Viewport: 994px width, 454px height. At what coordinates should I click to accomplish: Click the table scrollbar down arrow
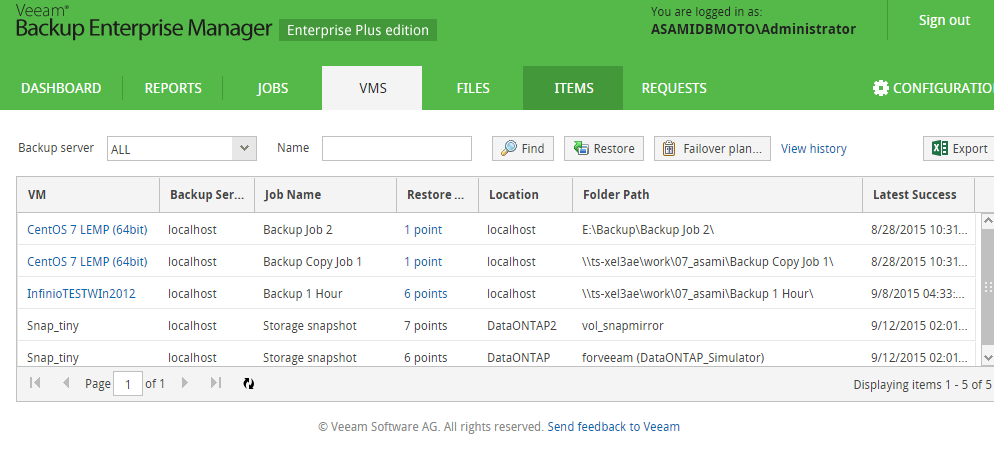[988, 358]
